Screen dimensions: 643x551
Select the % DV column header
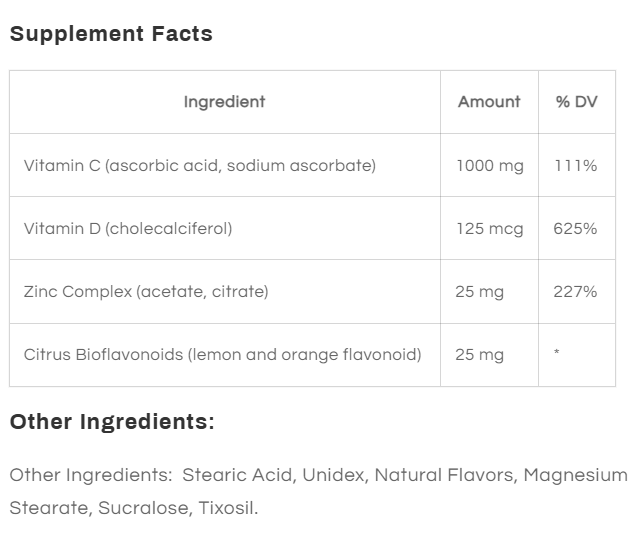[x=576, y=102]
